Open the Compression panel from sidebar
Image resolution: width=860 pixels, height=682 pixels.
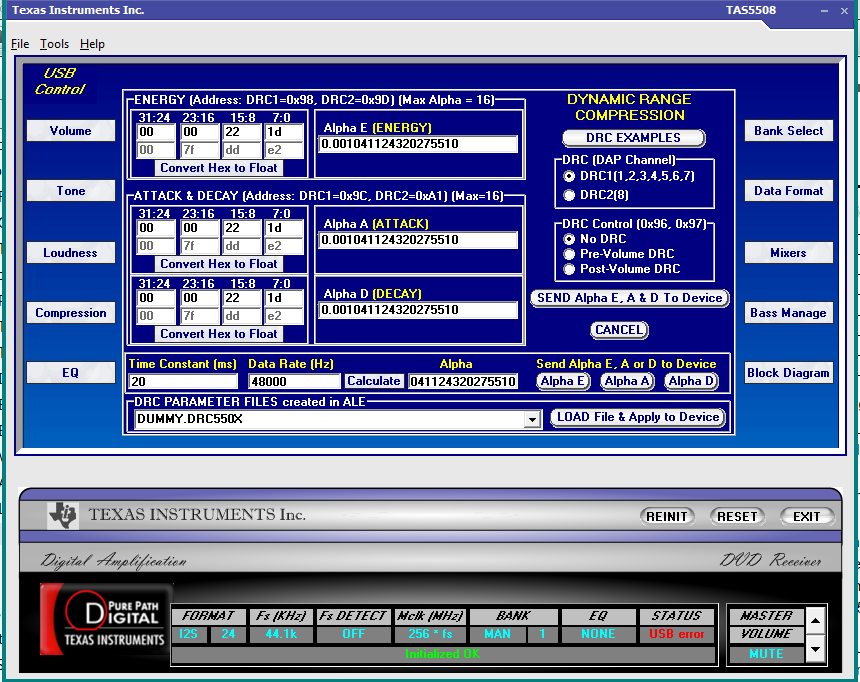pyautogui.click(x=71, y=313)
